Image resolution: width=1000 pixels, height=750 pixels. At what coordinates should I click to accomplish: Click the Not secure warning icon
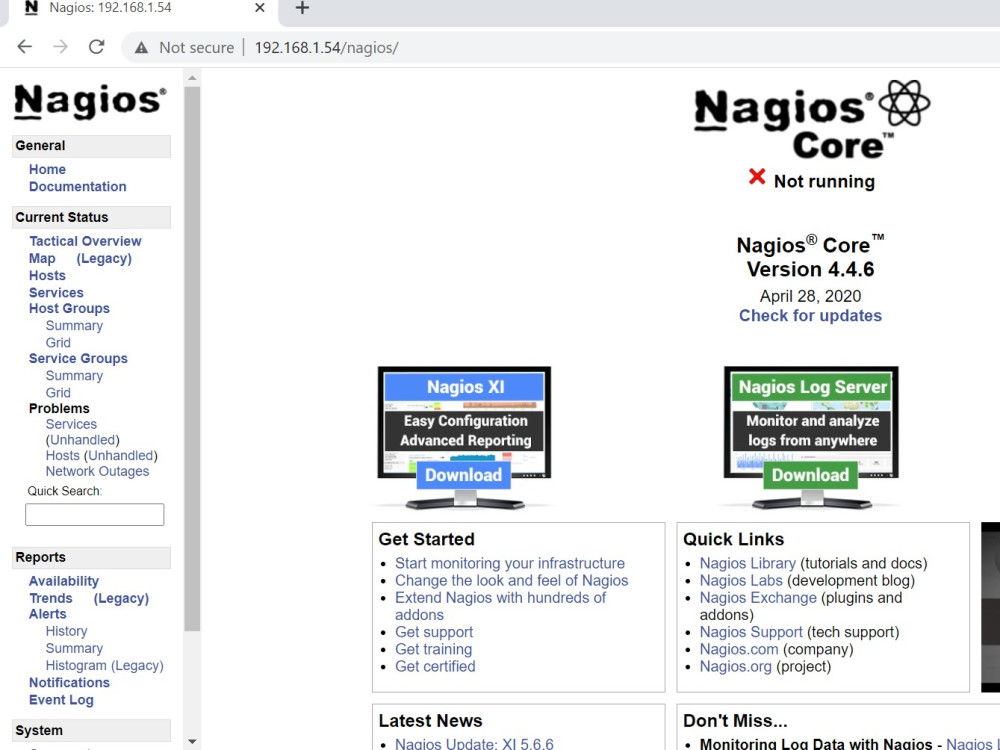point(142,48)
